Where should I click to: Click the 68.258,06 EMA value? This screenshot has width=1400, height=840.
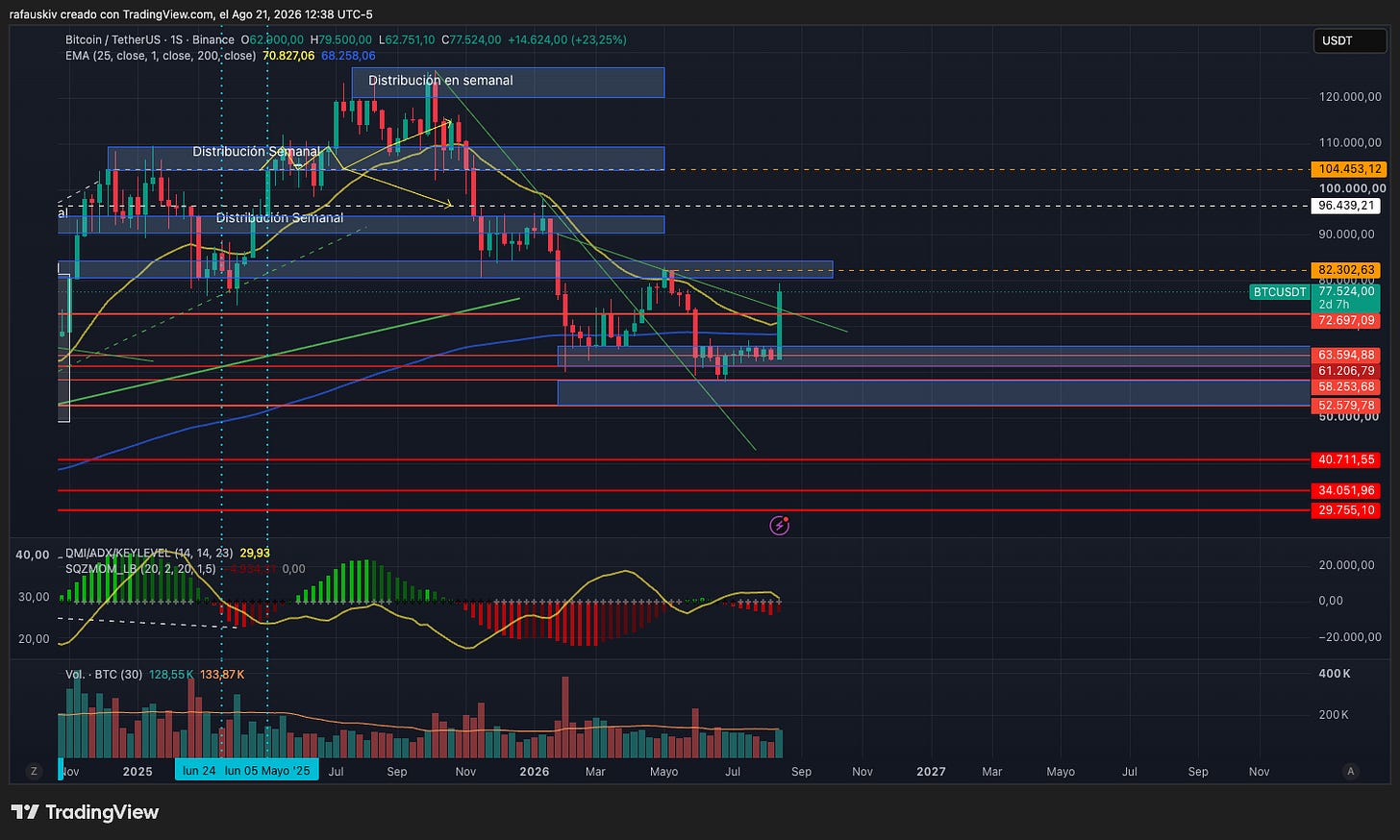pos(348,56)
